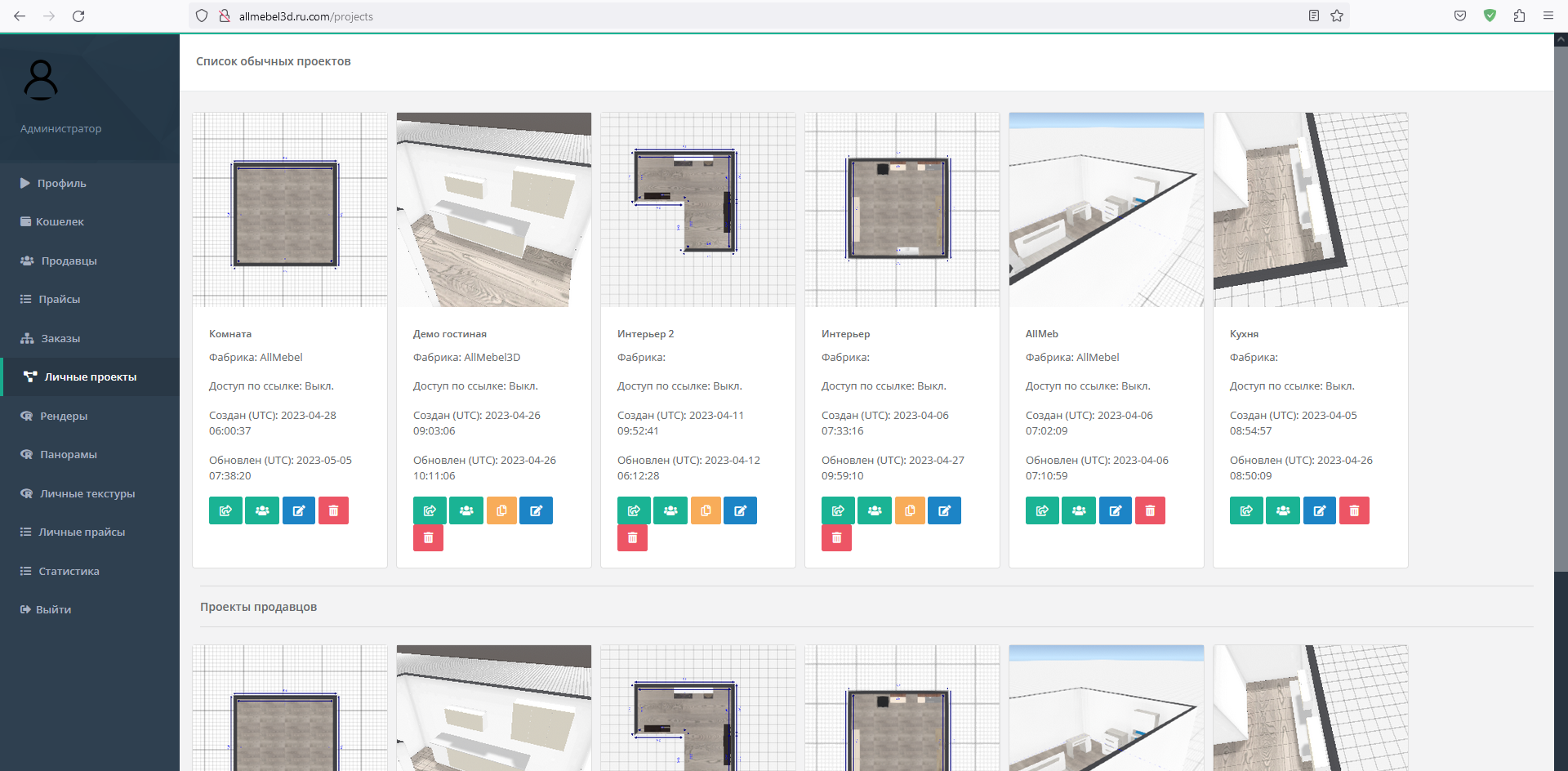Delete the Демо гостиная project
This screenshot has width=1568, height=771.
[x=428, y=537]
